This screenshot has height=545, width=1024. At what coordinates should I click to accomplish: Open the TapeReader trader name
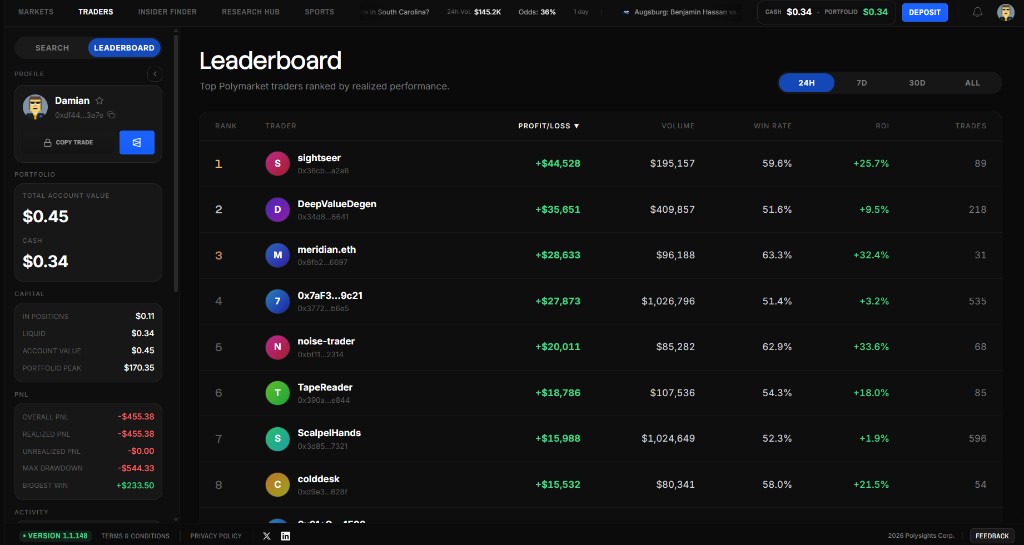click(325, 387)
